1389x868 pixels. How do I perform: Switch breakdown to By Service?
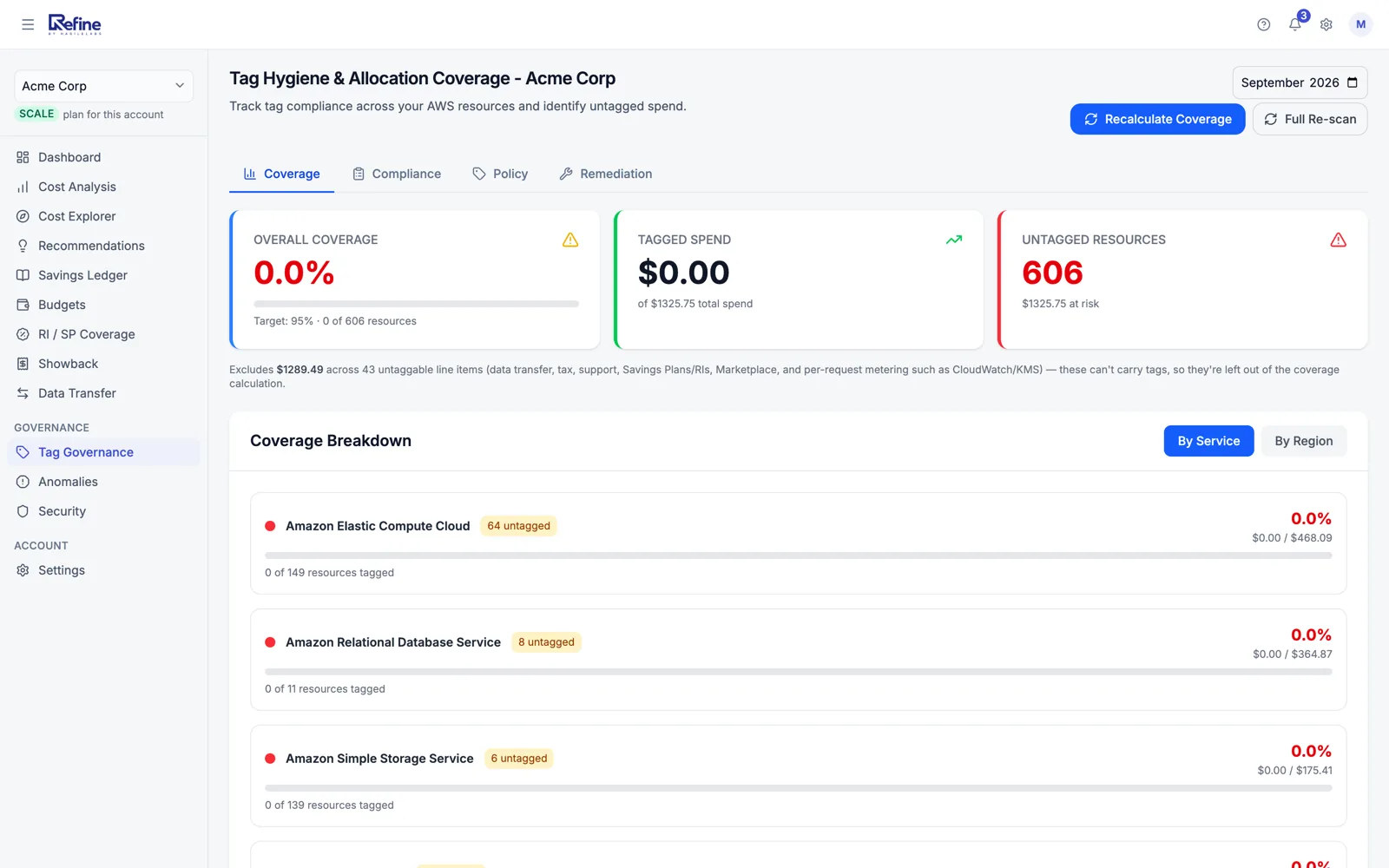click(1208, 441)
